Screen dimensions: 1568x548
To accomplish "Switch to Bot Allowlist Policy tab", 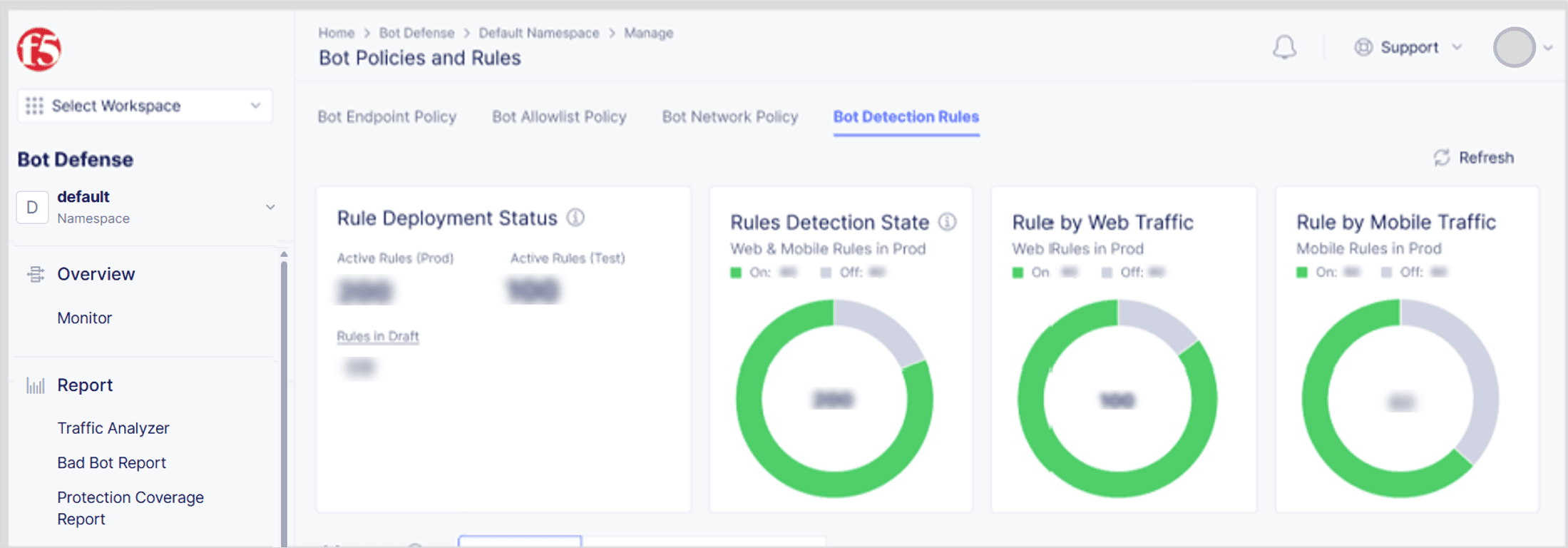I will [x=559, y=117].
